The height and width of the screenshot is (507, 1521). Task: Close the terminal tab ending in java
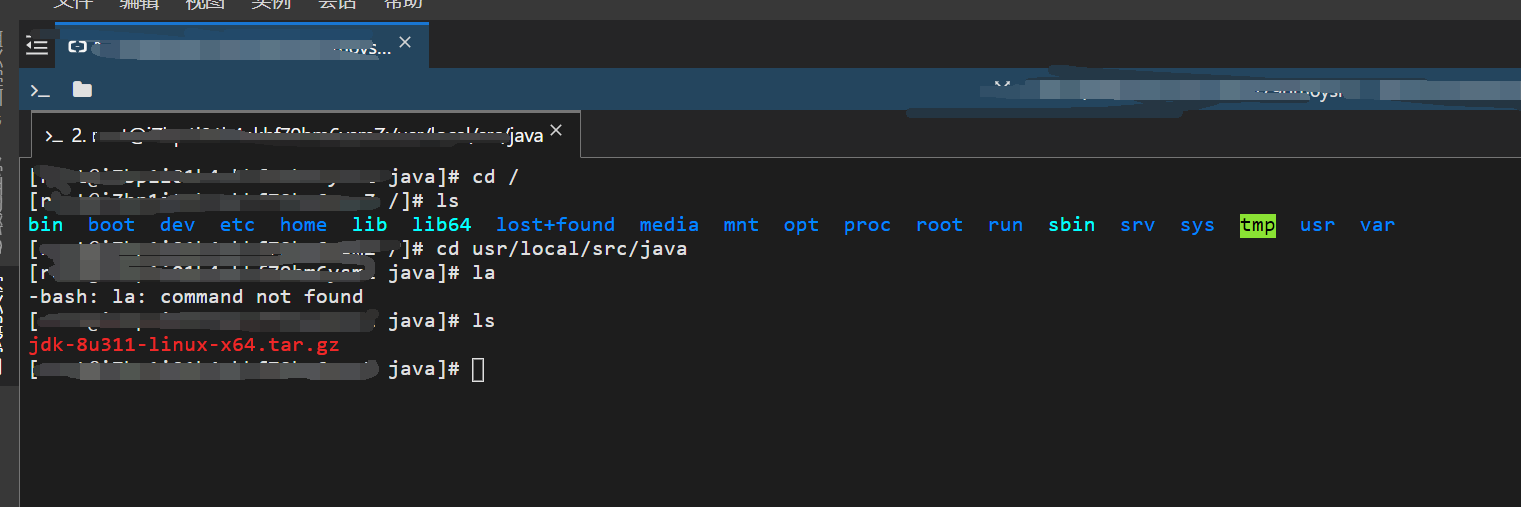(x=557, y=131)
